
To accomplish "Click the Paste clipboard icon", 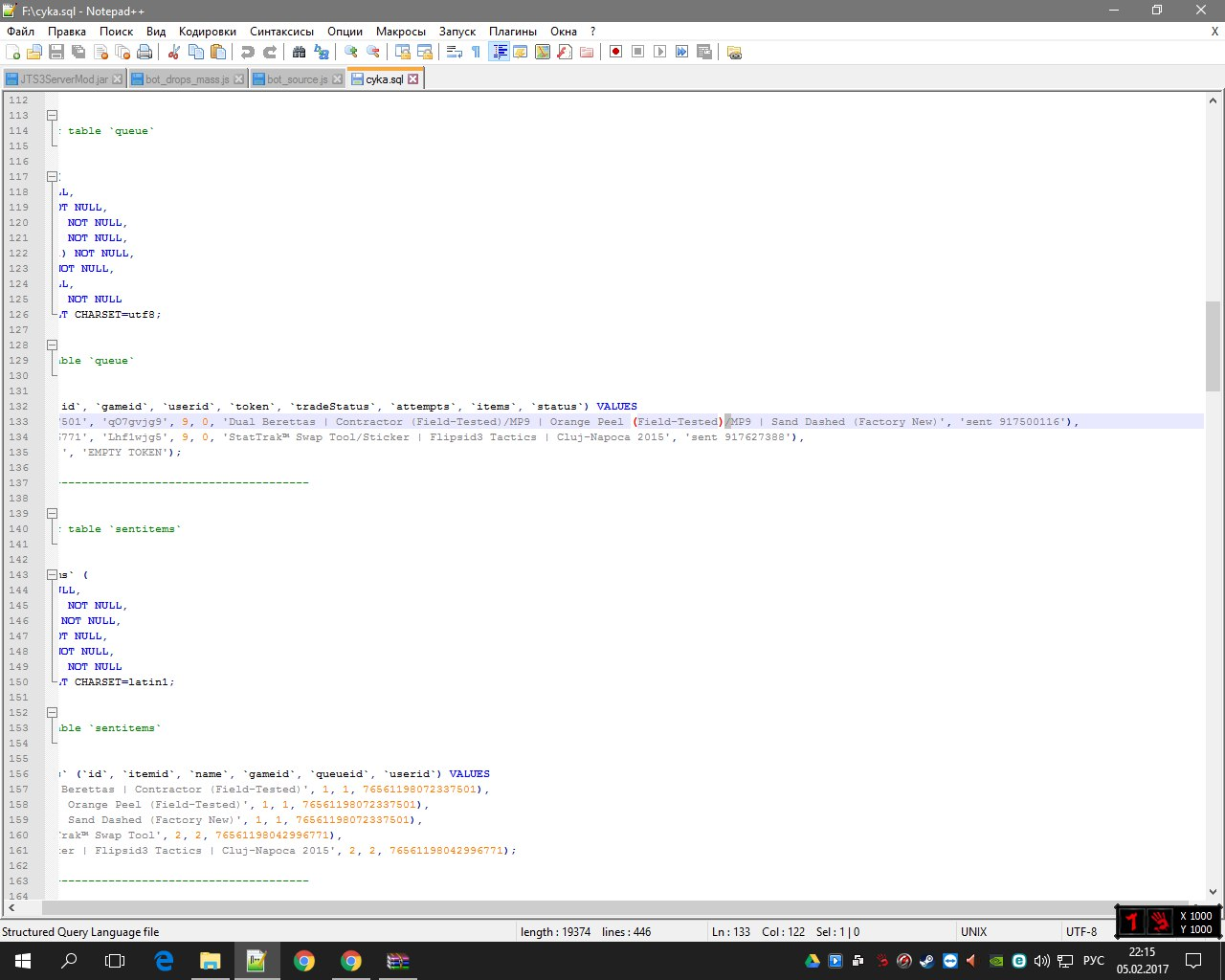I will coord(218,52).
